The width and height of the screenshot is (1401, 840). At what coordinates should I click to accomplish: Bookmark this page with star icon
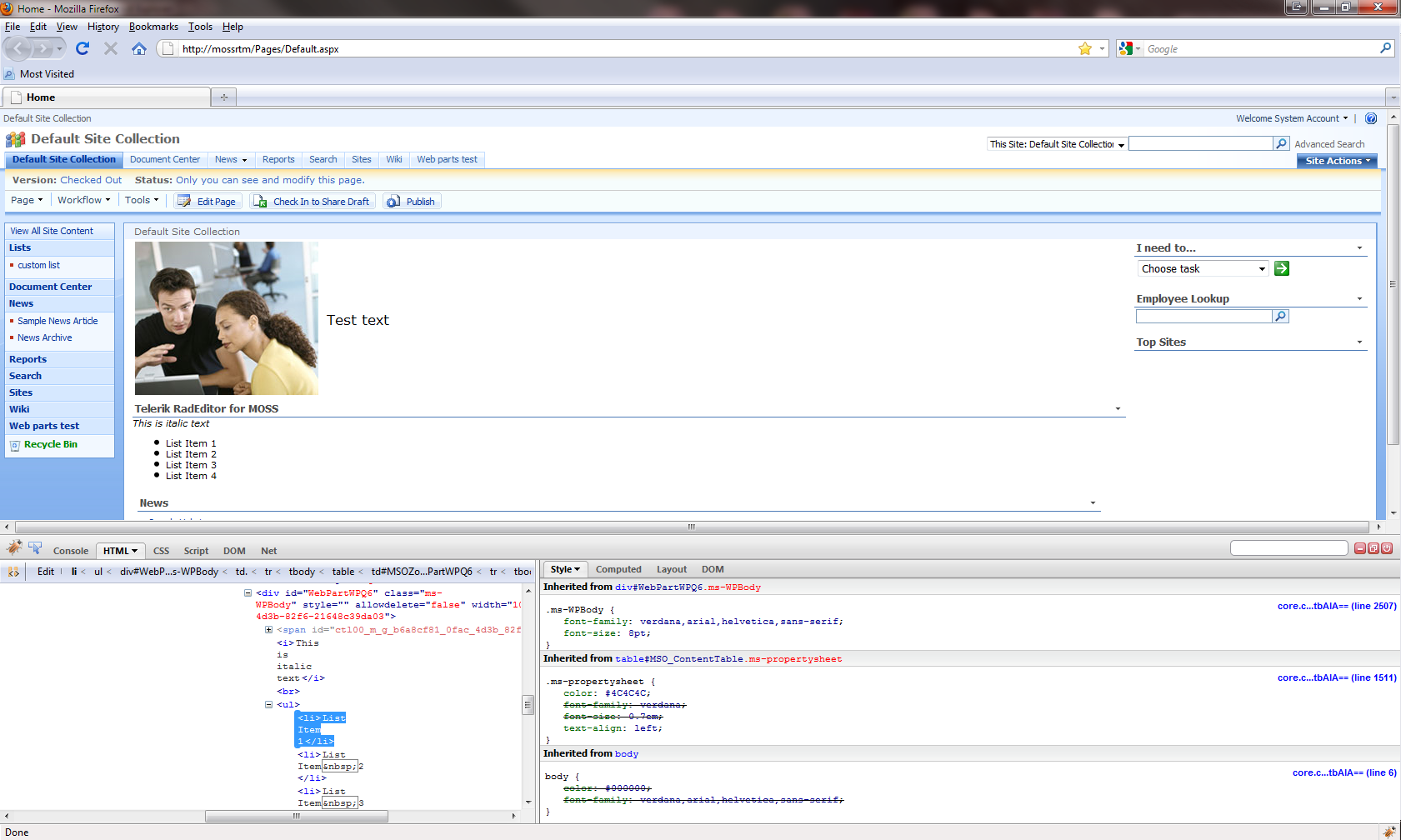[1085, 48]
